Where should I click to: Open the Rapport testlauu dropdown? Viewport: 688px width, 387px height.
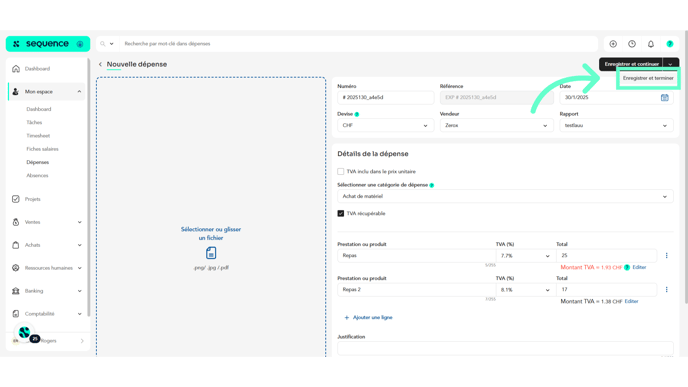pos(616,125)
